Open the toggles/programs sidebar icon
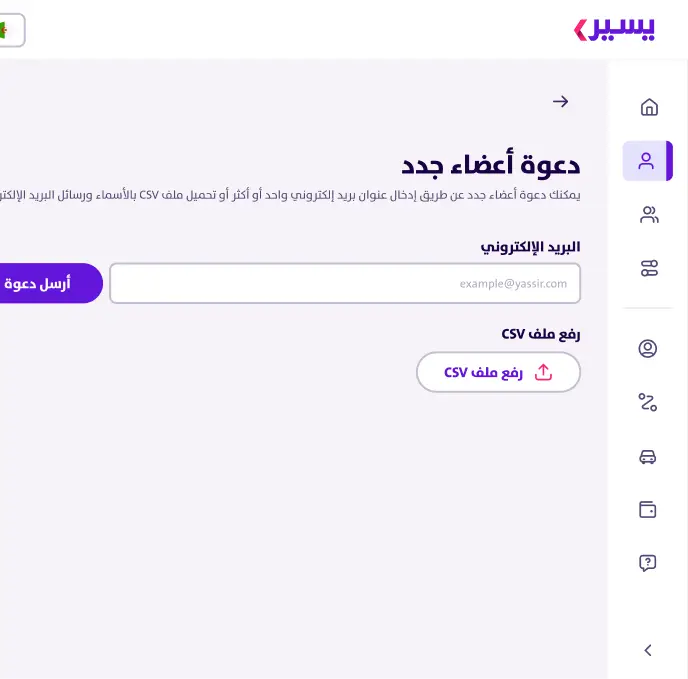Screen dimensions: 688x679 tap(649, 268)
